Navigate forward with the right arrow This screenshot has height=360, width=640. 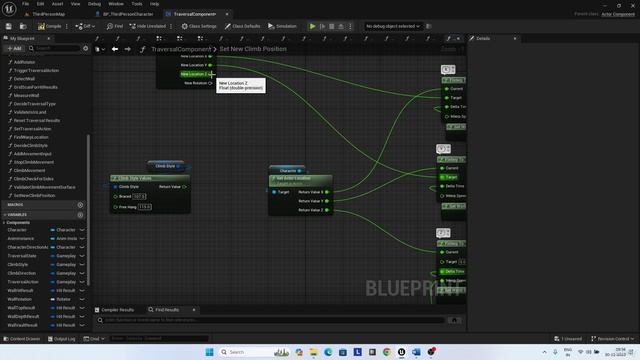[x=127, y=49]
